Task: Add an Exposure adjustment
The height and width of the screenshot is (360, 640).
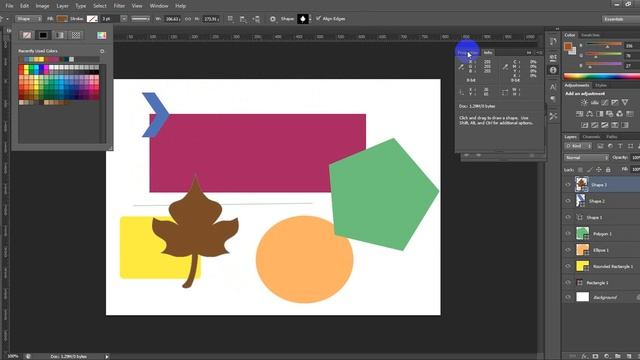Action: point(615,102)
